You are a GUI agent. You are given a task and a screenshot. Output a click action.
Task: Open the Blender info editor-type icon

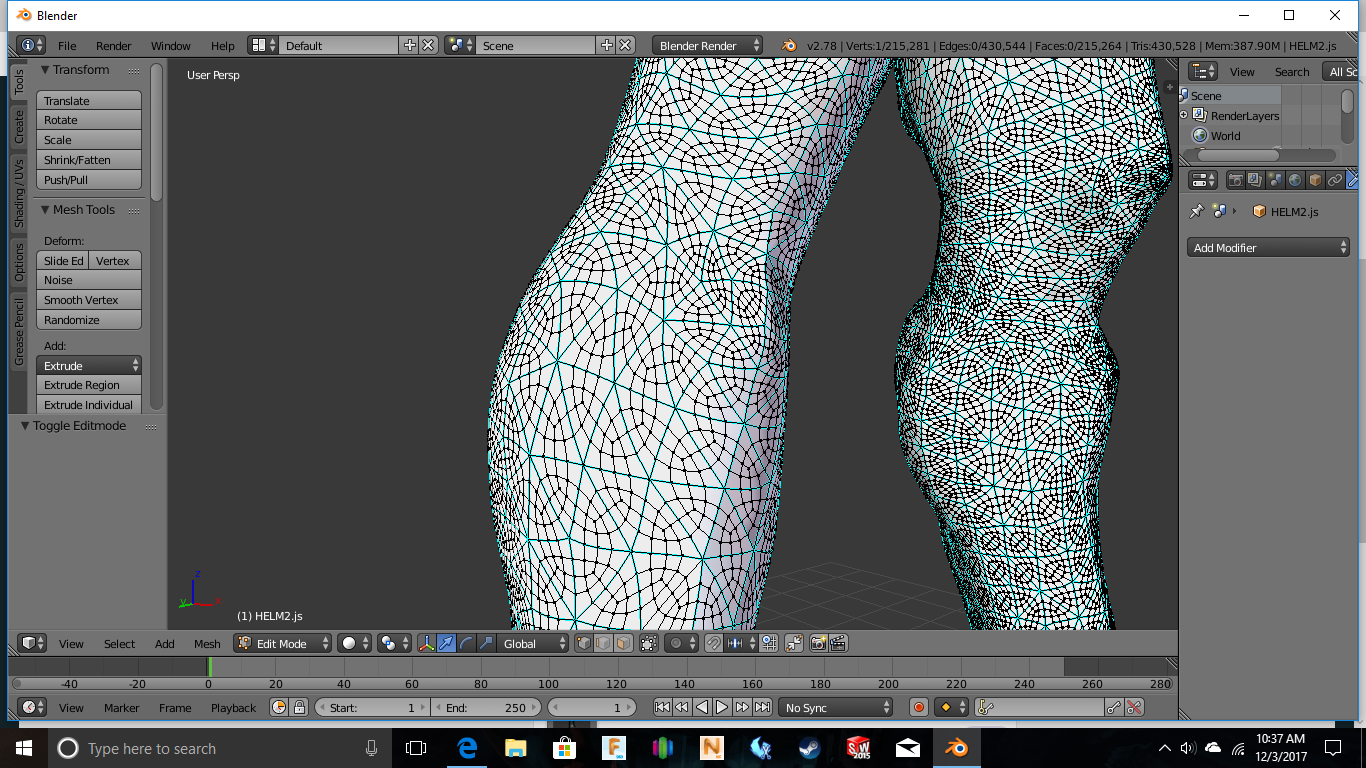pyautogui.click(x=31, y=45)
